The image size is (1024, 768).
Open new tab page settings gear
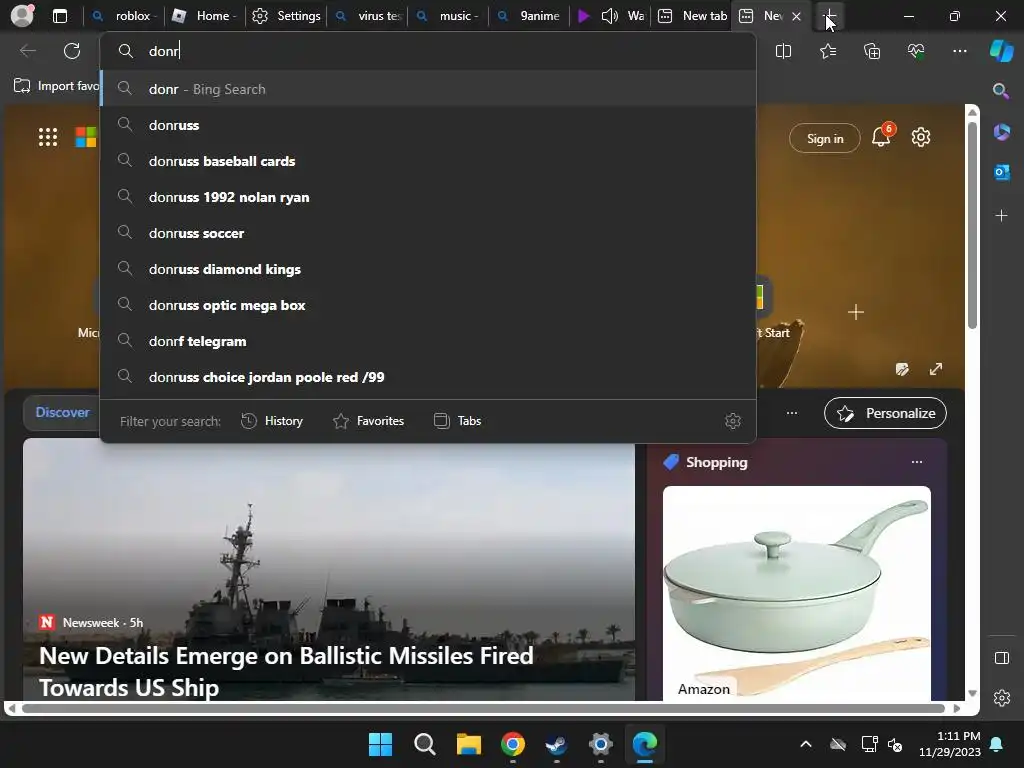(x=921, y=137)
